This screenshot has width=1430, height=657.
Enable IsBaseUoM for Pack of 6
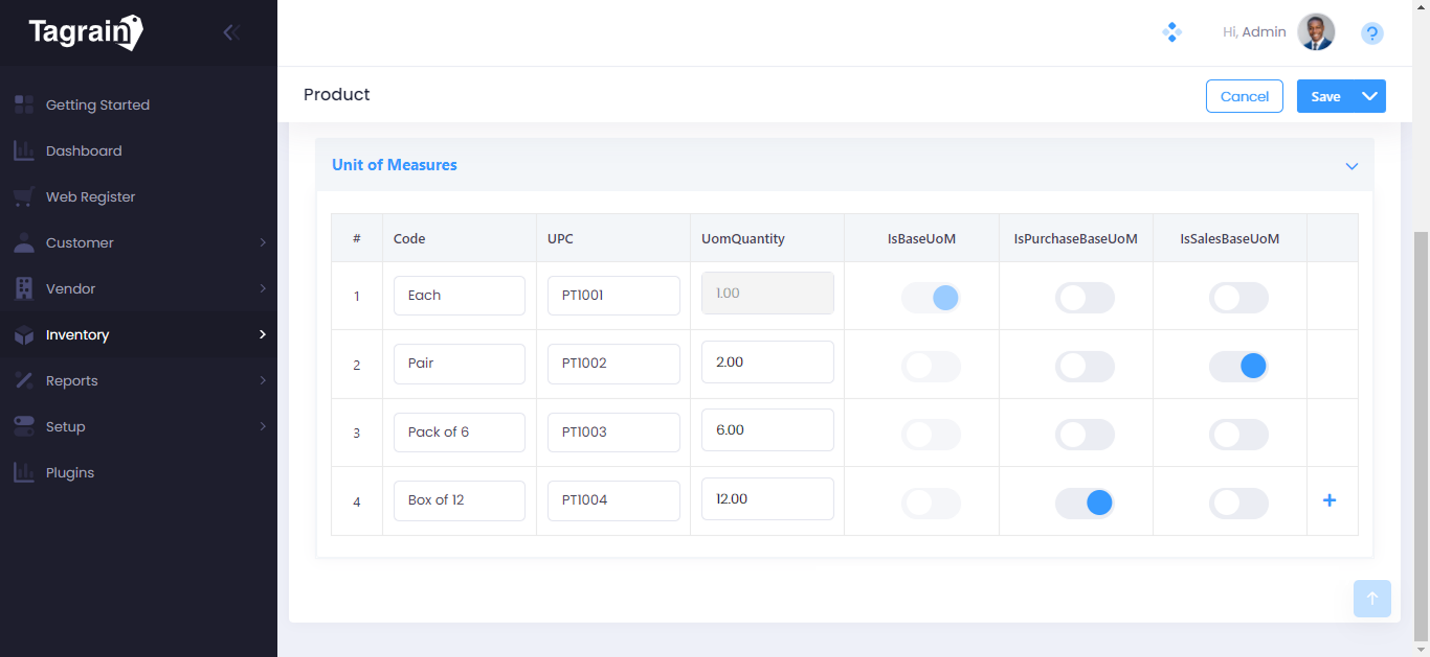pos(930,434)
